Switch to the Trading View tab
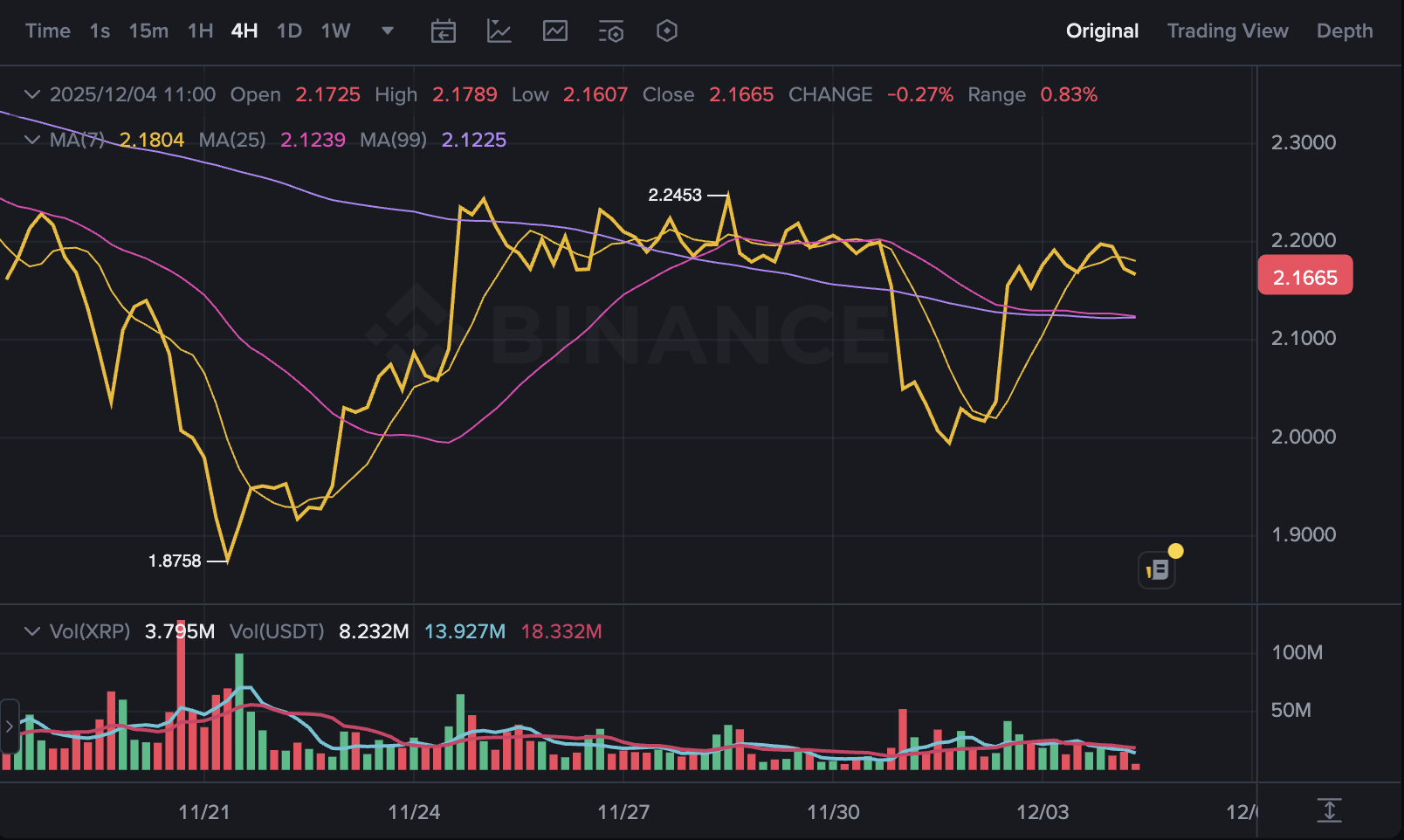The width and height of the screenshot is (1404, 840). pos(1227,31)
